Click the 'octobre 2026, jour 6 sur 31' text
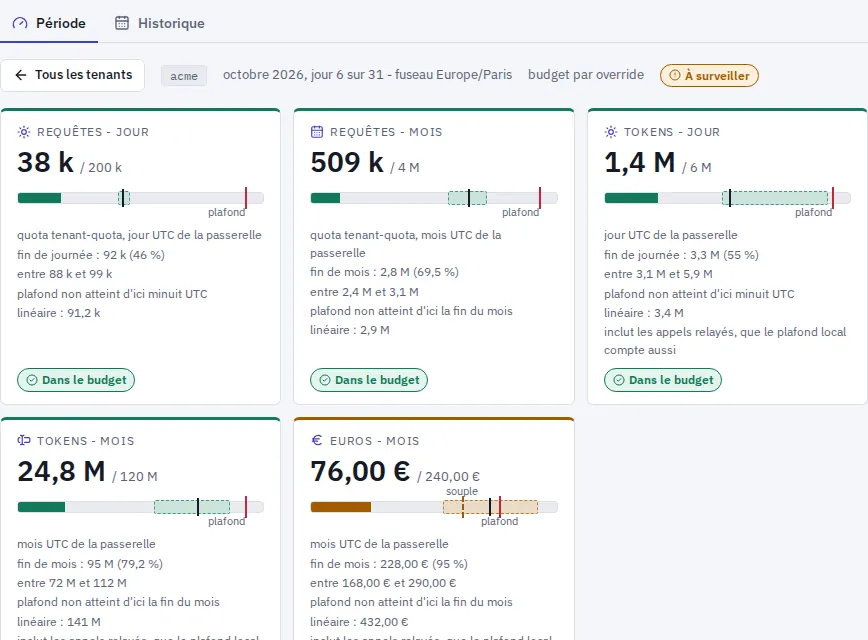 [x=303, y=75]
